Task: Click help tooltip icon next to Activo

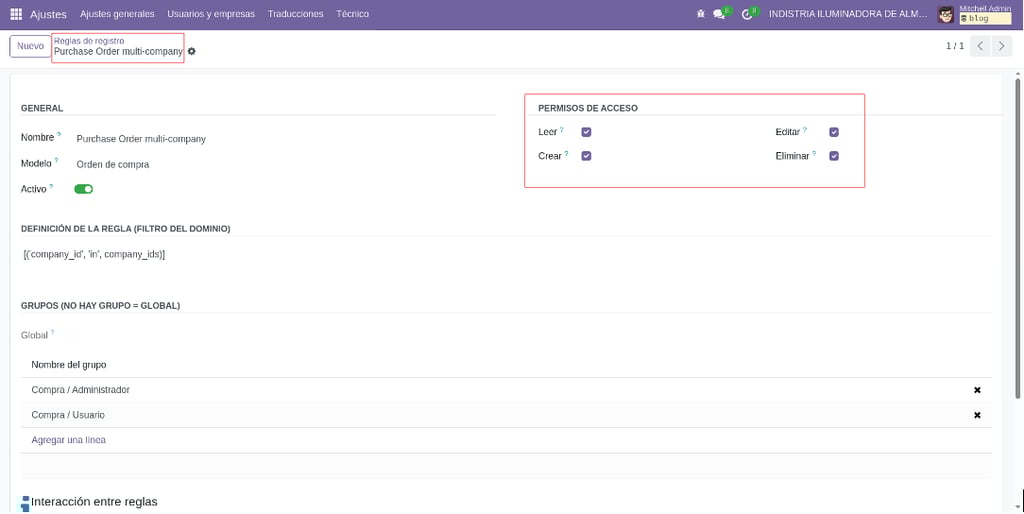Action: click(x=51, y=186)
